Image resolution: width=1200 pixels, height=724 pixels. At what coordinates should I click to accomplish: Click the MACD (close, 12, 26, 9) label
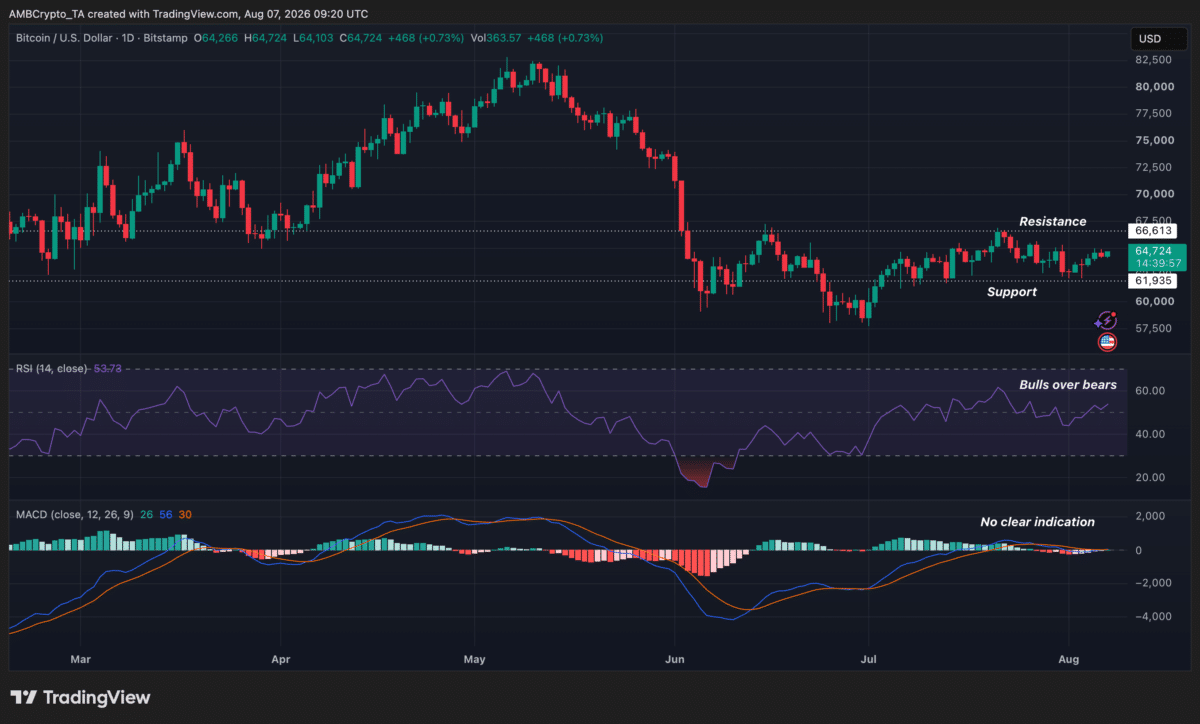75,514
